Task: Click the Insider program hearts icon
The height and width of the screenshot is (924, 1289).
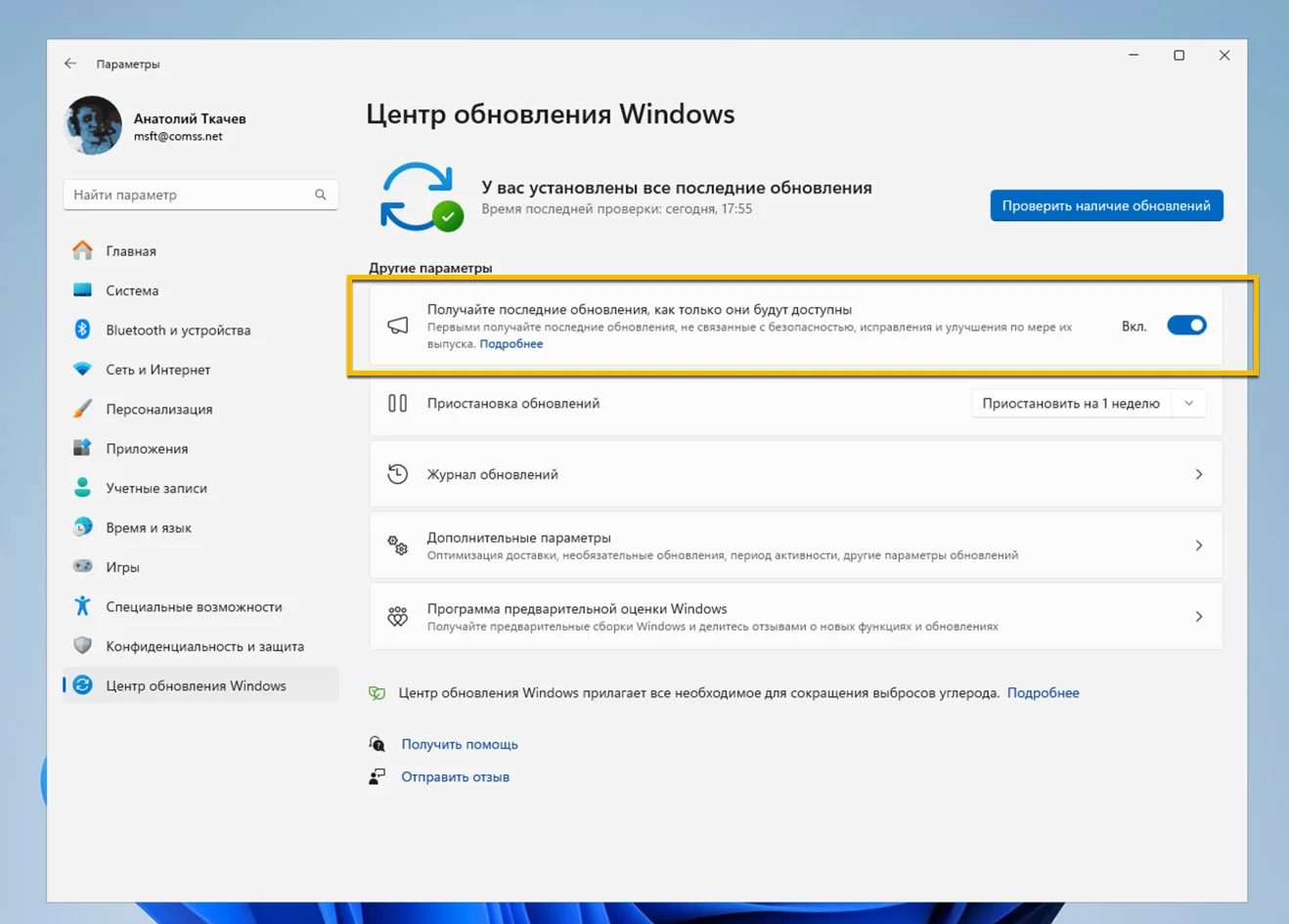Action: pyautogui.click(x=397, y=617)
